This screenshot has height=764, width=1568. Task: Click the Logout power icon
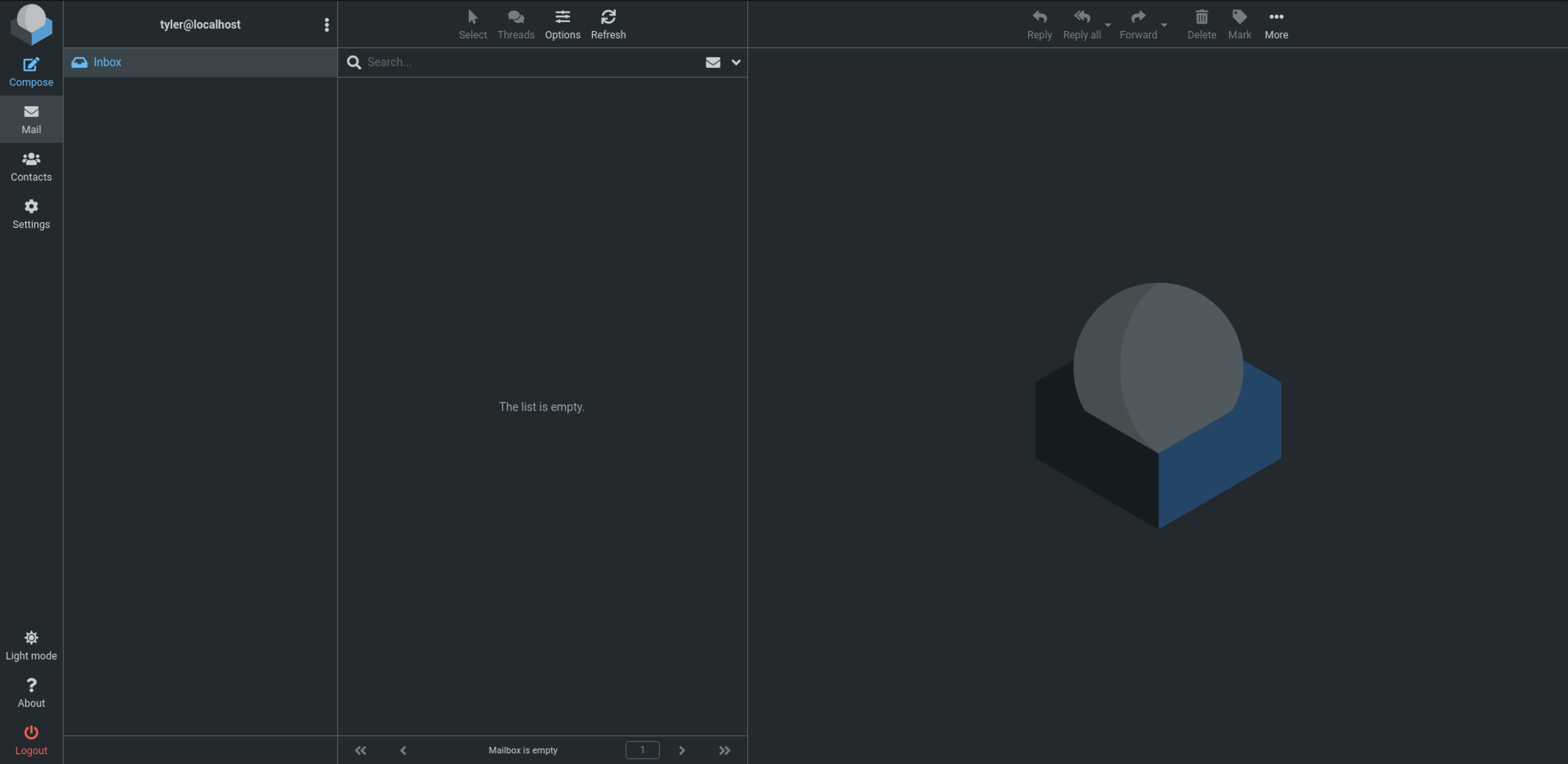pyautogui.click(x=31, y=739)
